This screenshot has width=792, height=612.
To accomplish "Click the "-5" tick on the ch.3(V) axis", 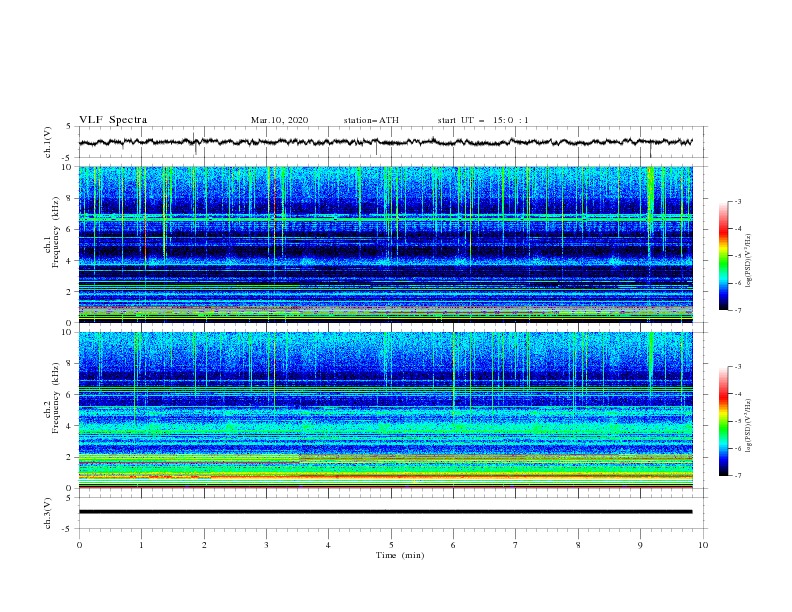I will tap(68, 529).
